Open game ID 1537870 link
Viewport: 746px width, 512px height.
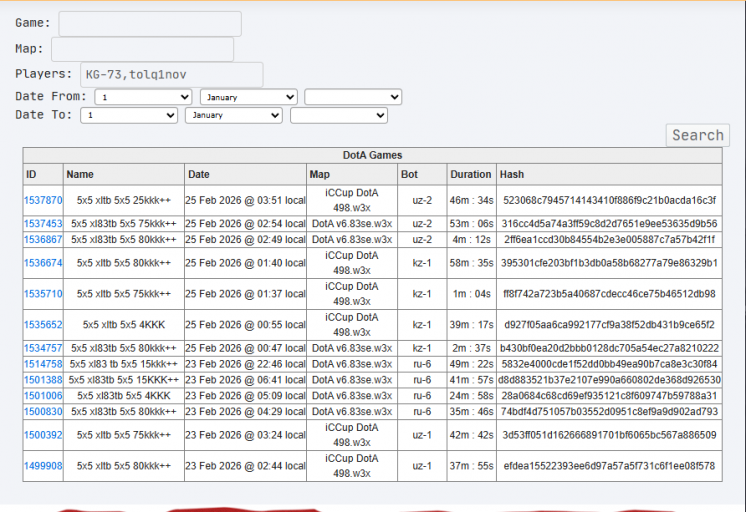tap(43, 200)
